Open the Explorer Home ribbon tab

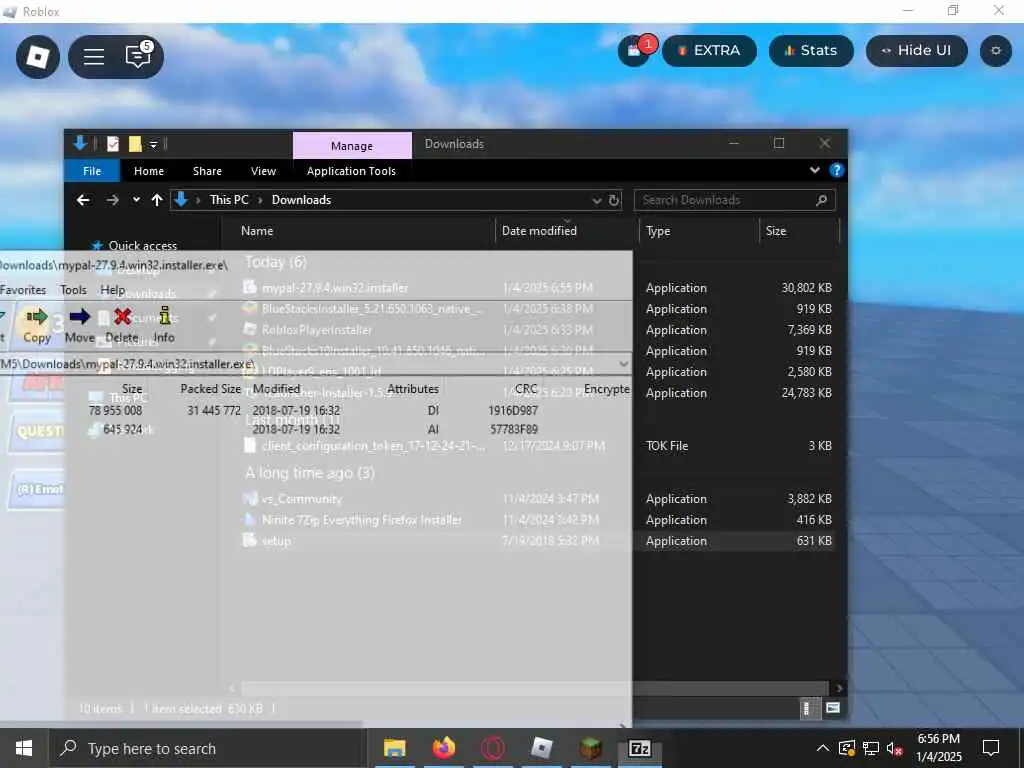coord(149,171)
